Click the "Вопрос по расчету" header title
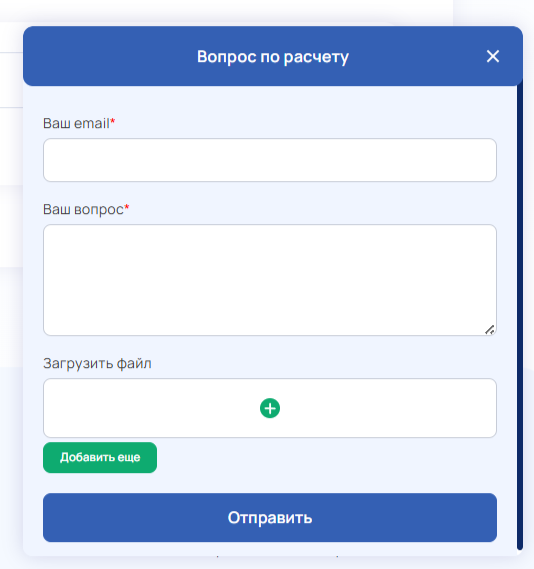The width and height of the screenshot is (534, 569). pyautogui.click(x=273, y=57)
